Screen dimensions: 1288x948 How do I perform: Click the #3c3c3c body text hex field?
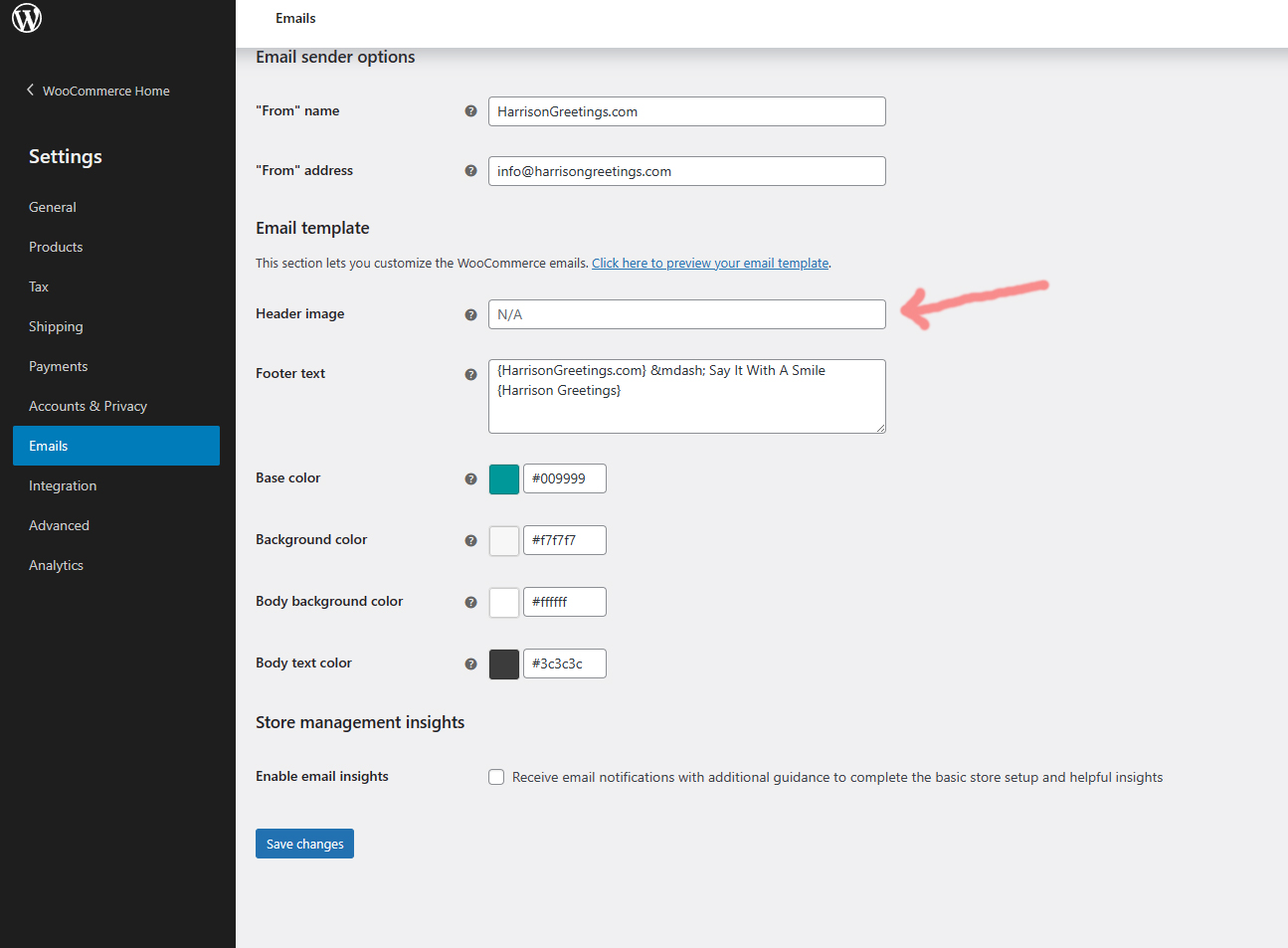click(565, 664)
